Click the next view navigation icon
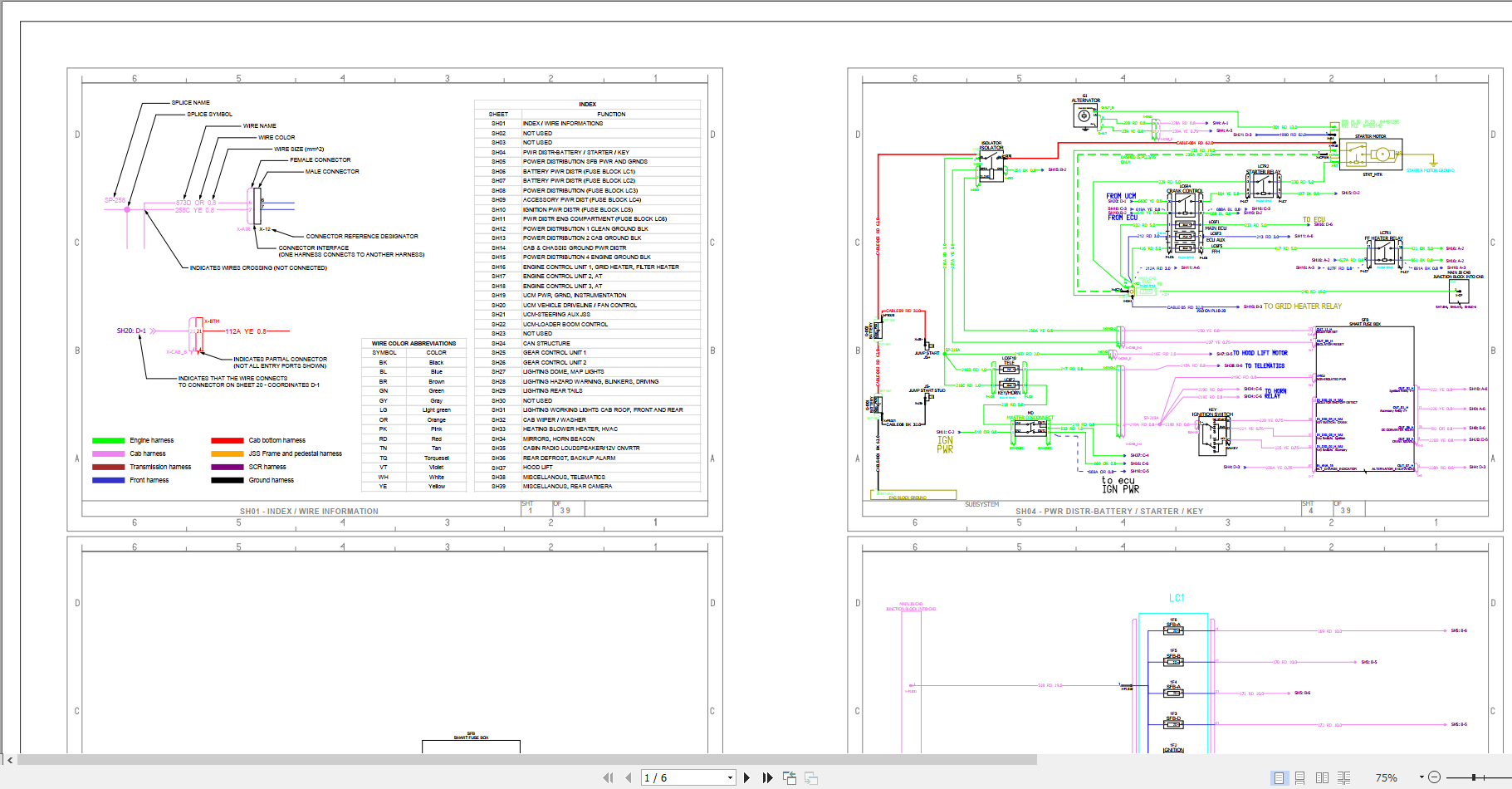 click(x=811, y=778)
